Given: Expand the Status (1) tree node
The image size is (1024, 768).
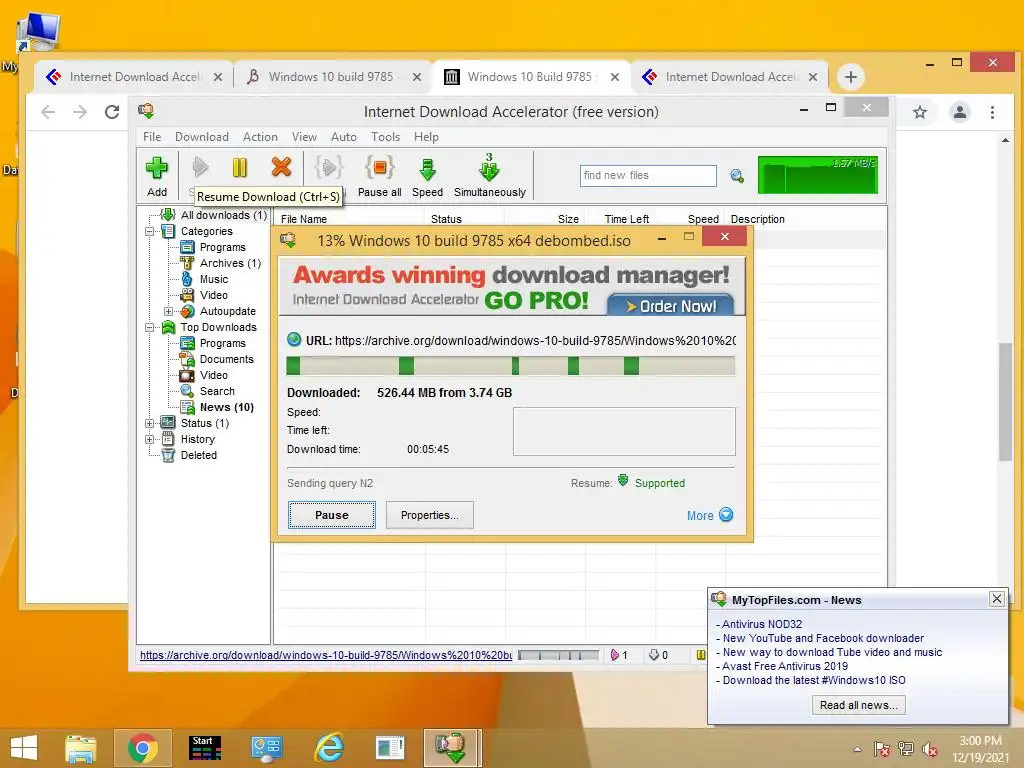Looking at the screenshot, I should [150, 423].
